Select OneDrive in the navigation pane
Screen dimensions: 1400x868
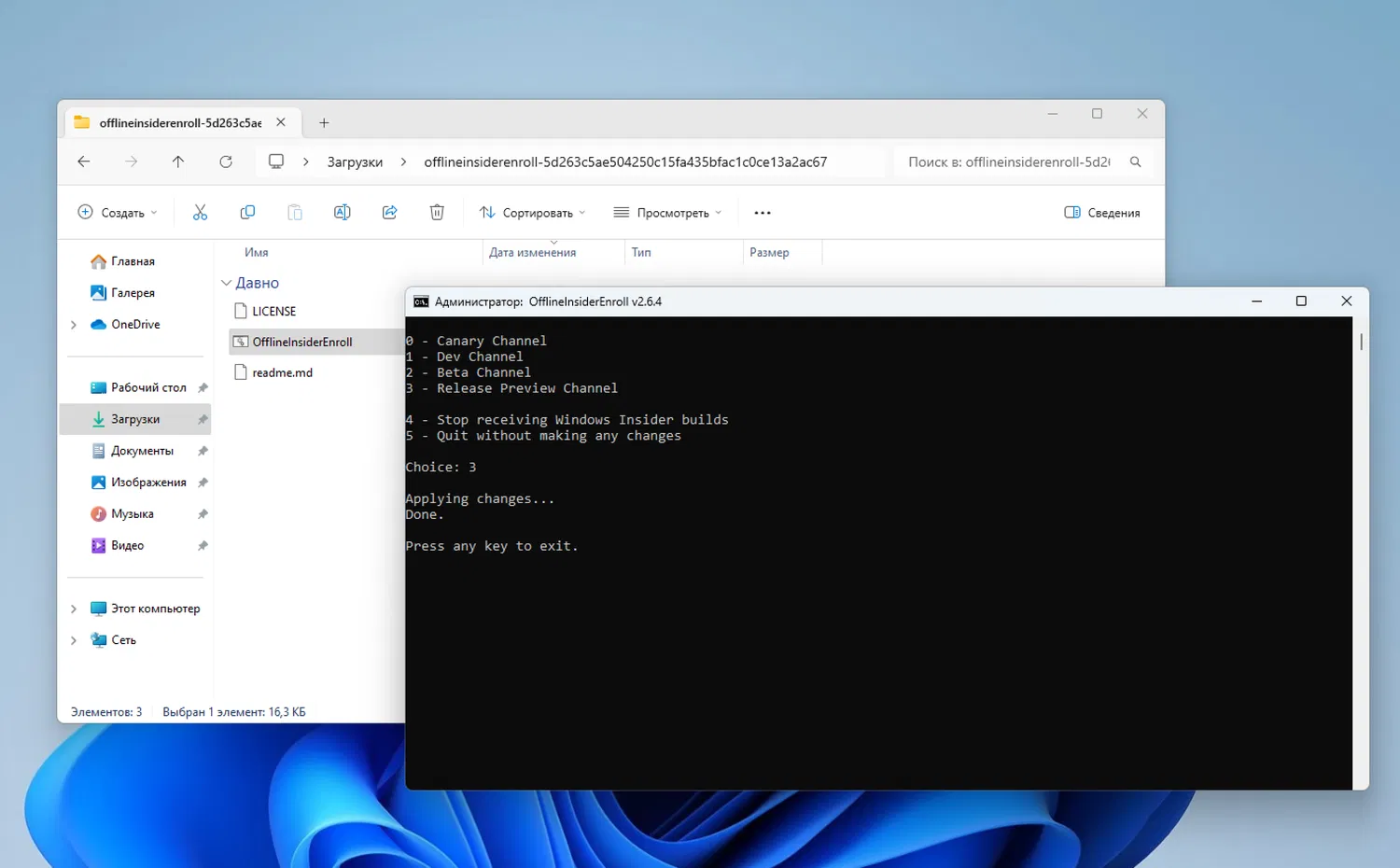tap(135, 325)
